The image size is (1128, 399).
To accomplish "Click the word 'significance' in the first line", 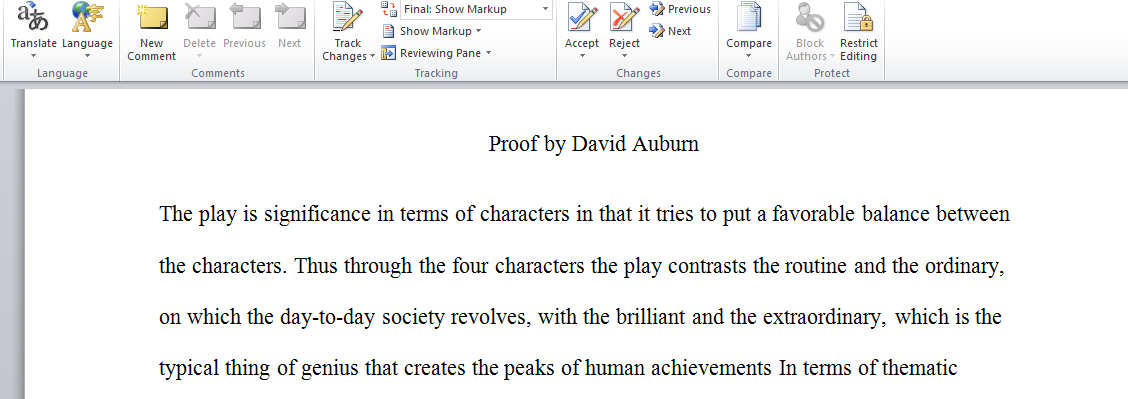I will point(317,214).
